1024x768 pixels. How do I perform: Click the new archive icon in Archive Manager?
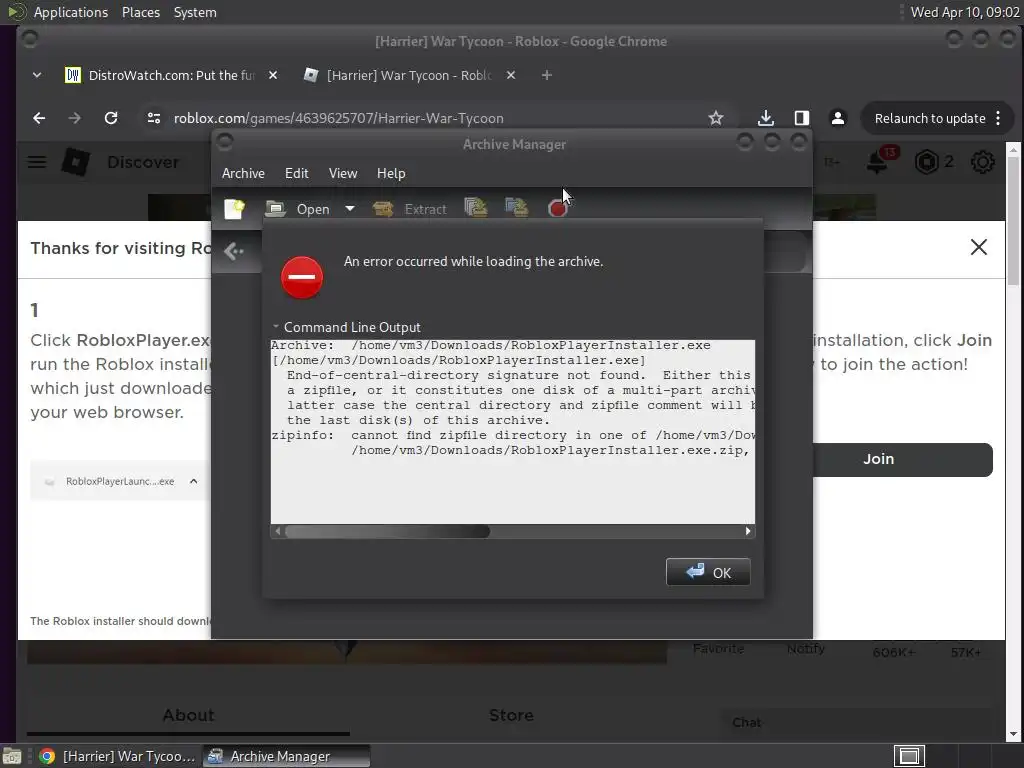point(234,209)
